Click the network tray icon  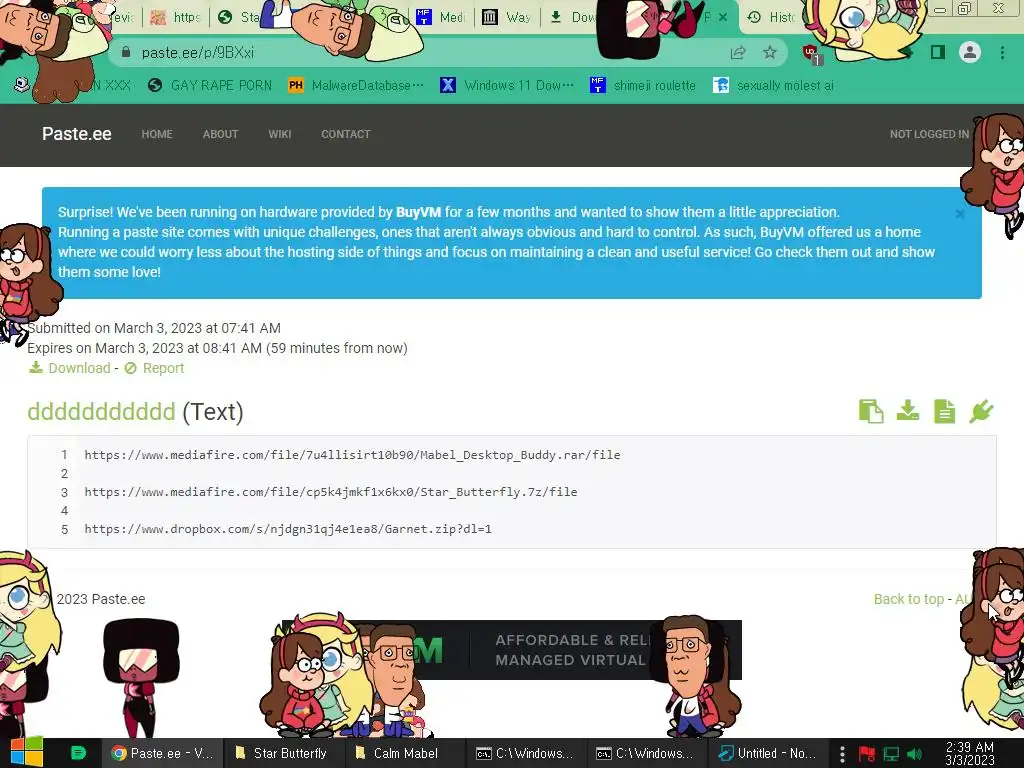tap(891, 754)
